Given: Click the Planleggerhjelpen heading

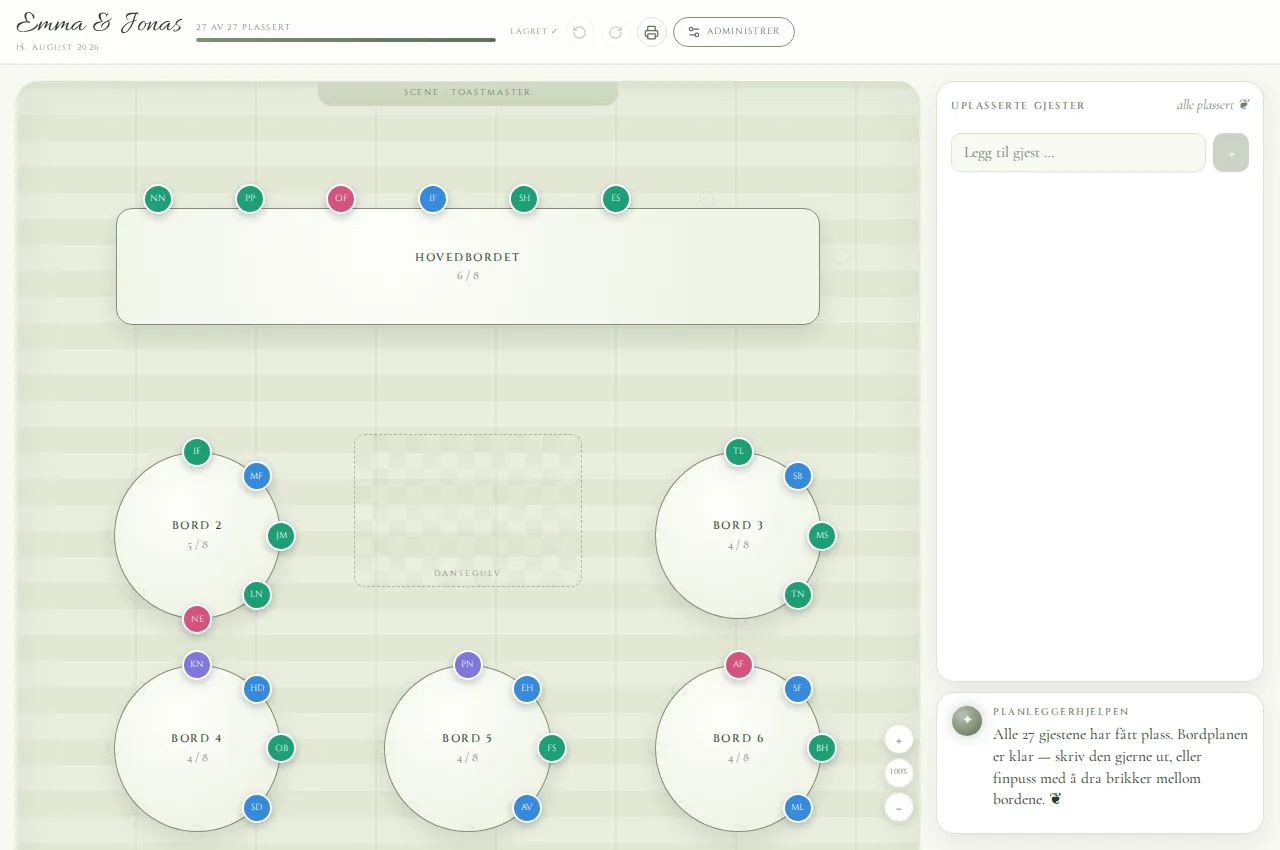Looking at the screenshot, I should click(x=1061, y=712).
